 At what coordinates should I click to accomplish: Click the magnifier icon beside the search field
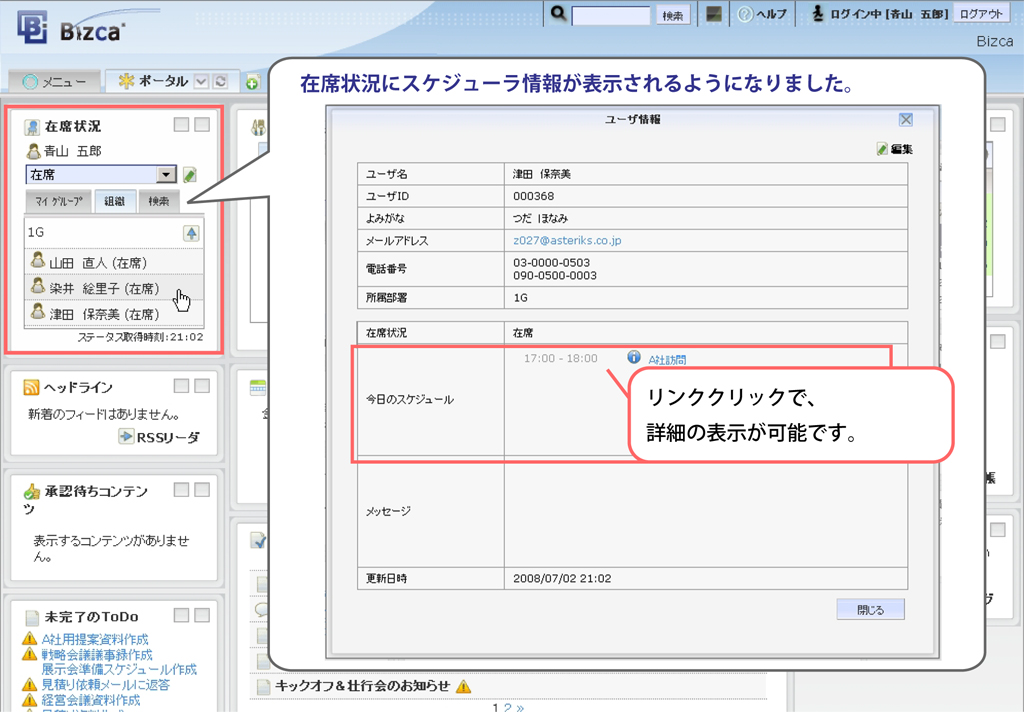(558, 13)
